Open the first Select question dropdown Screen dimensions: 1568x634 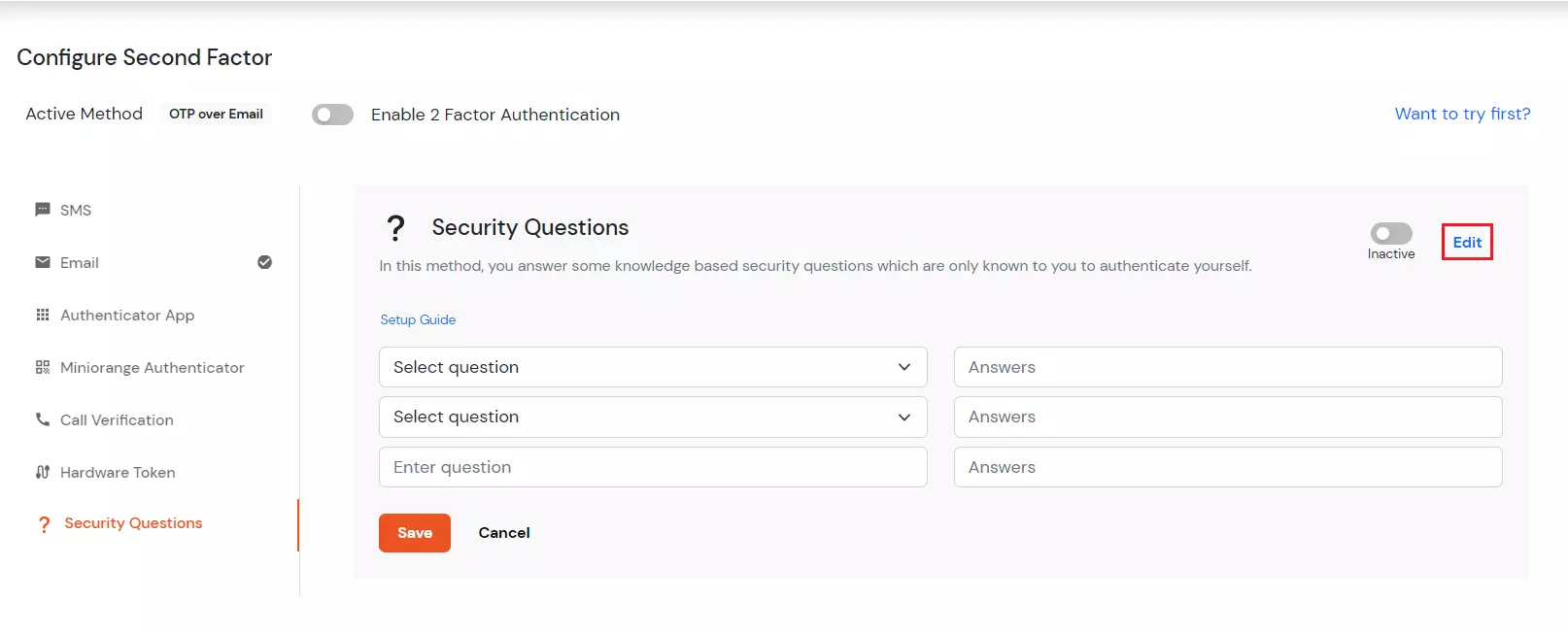point(653,367)
